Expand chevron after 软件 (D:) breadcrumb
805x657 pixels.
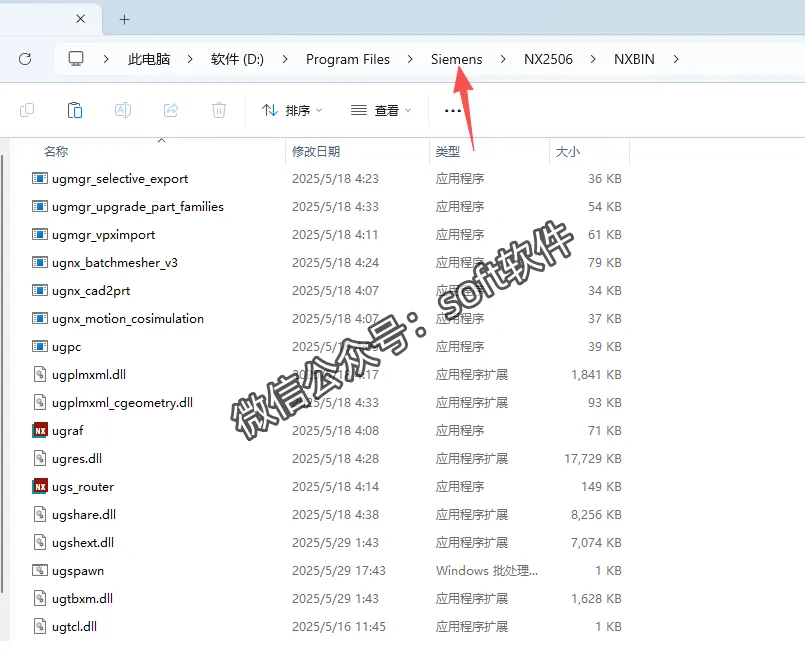(285, 59)
